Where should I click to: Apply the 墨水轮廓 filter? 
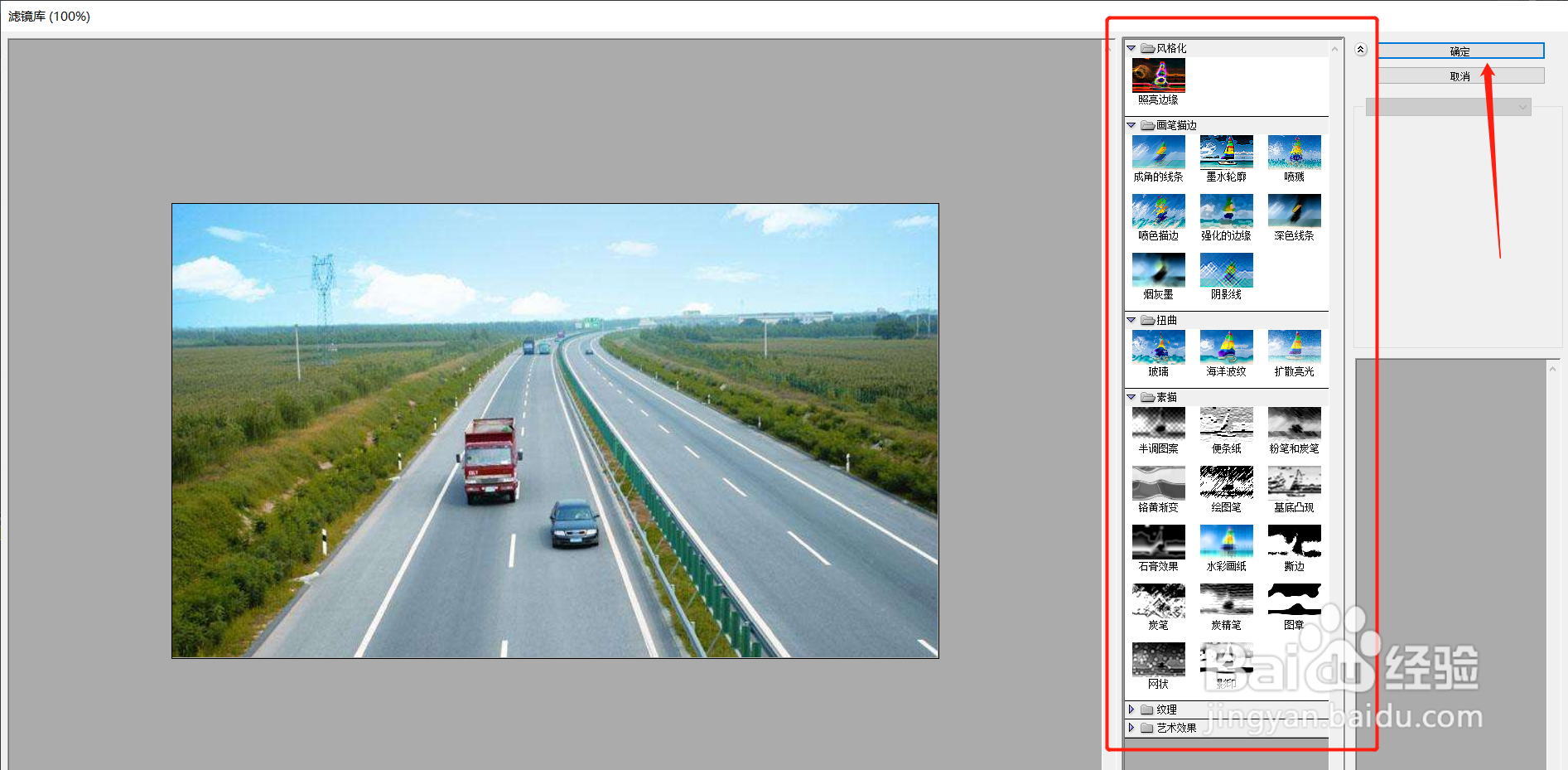coord(1226,153)
